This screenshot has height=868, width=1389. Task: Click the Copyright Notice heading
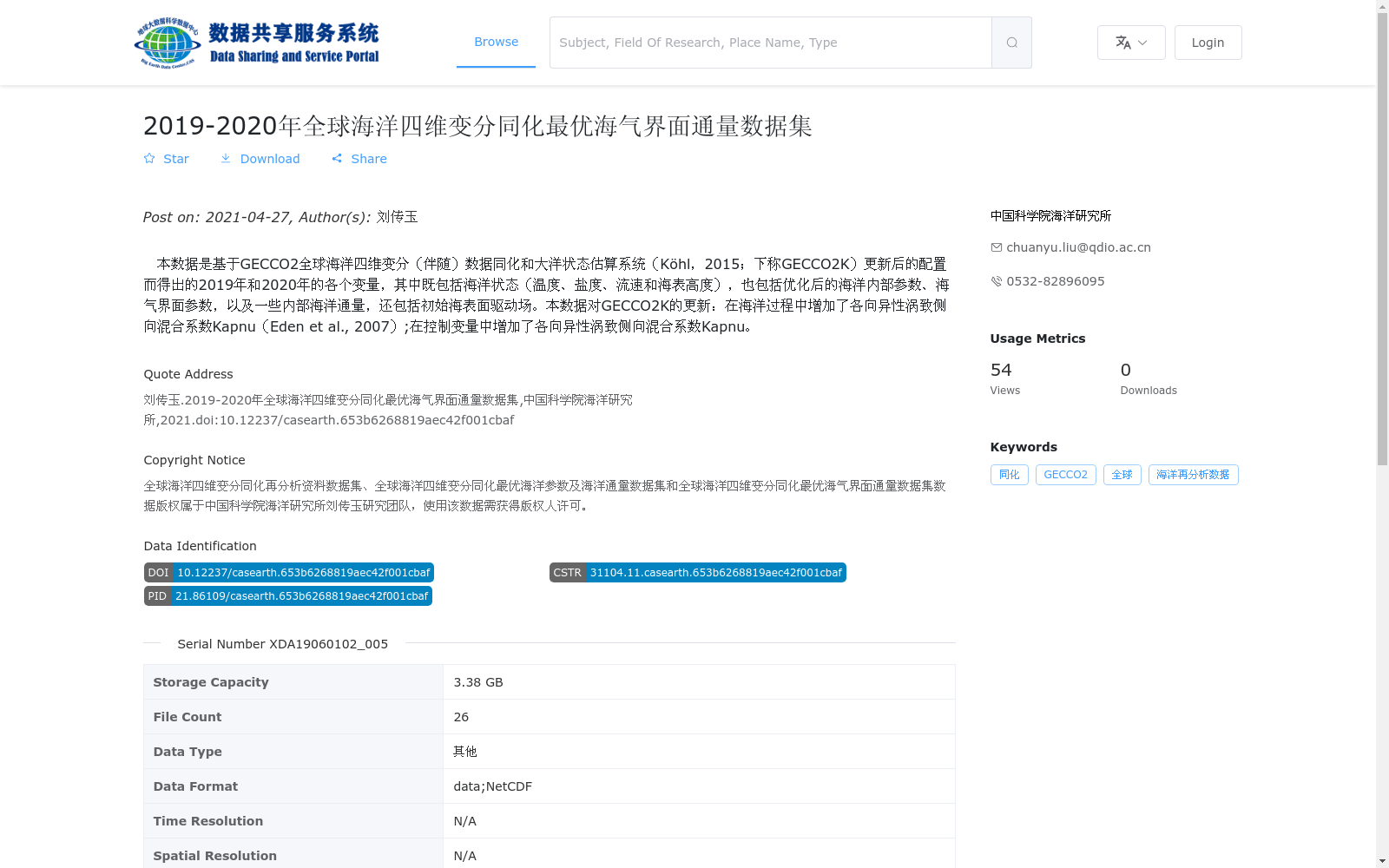pyautogui.click(x=194, y=460)
